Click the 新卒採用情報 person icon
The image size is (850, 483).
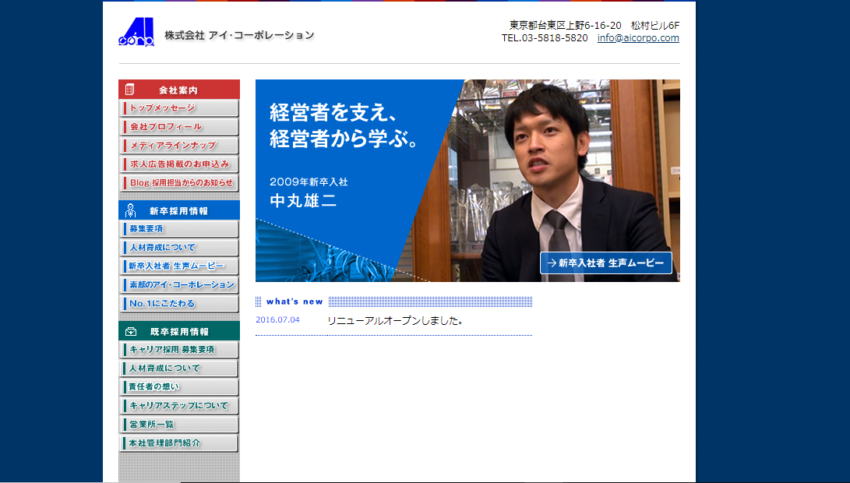point(130,210)
